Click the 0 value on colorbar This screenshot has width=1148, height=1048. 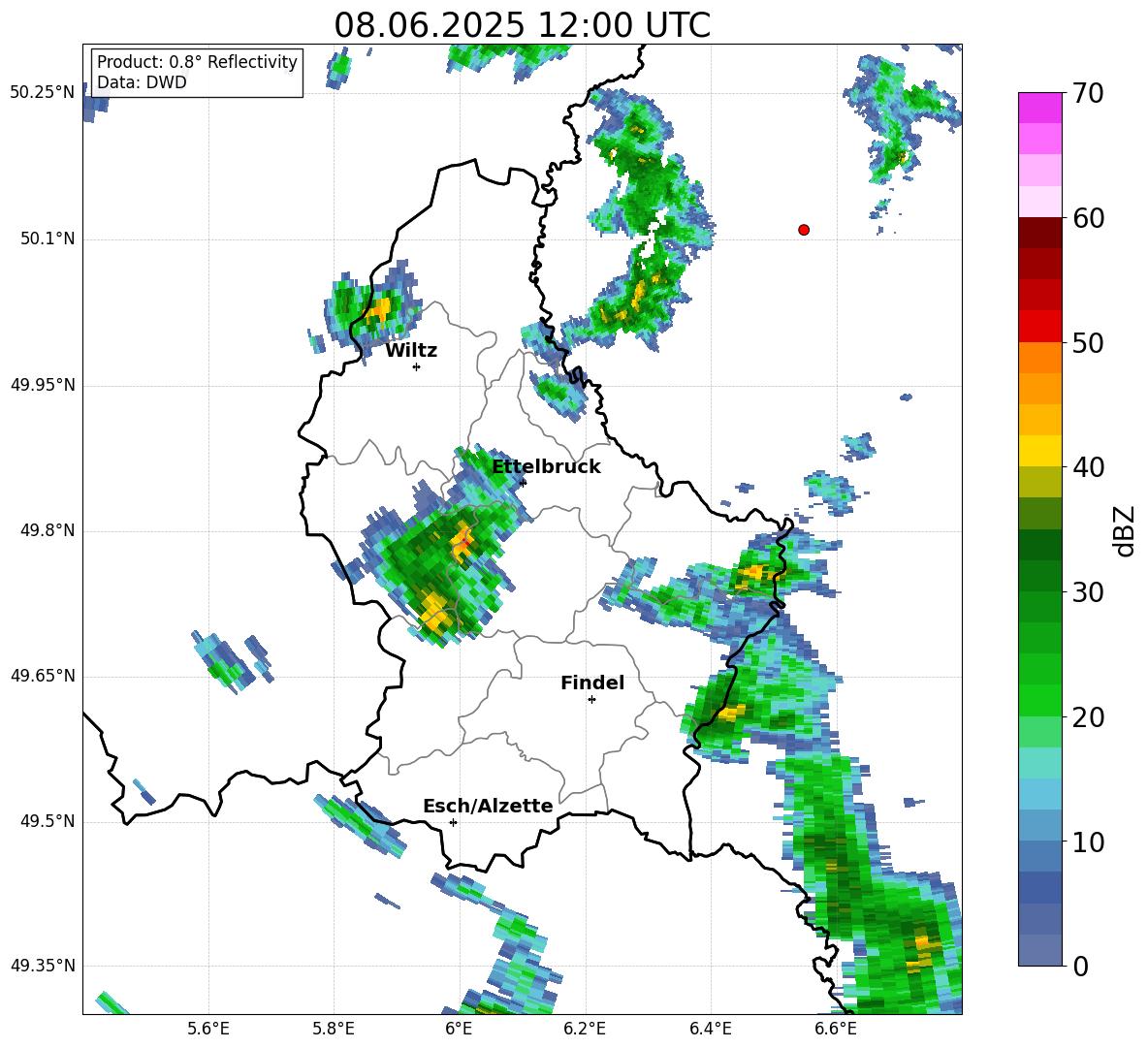click(x=1080, y=966)
